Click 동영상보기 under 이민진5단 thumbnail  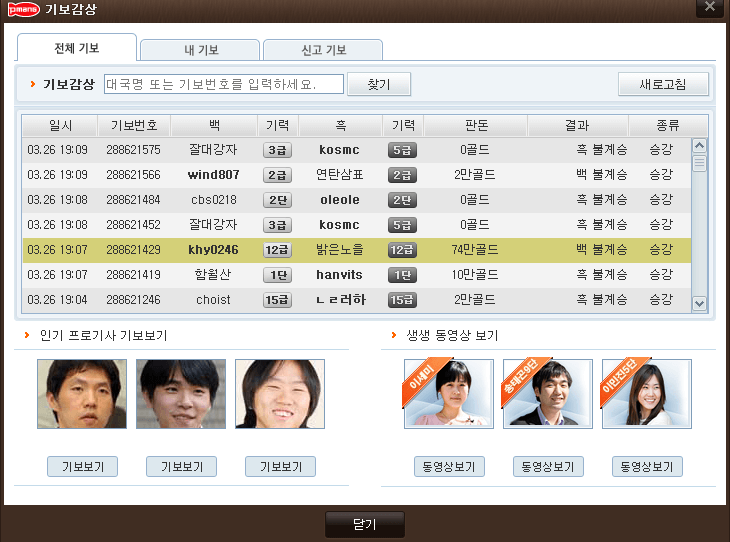point(647,467)
